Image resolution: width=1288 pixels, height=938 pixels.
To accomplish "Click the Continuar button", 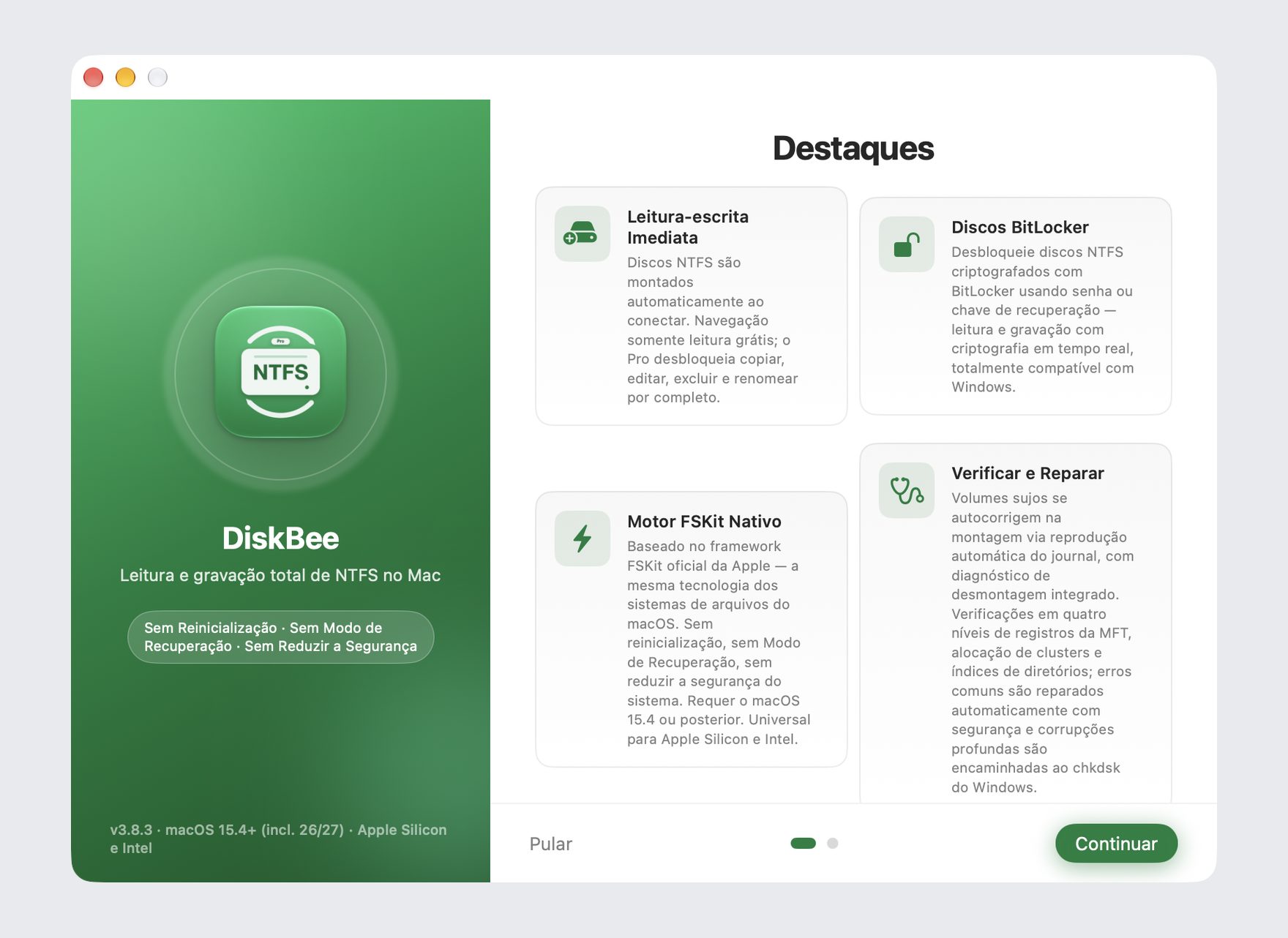I will [1116, 844].
